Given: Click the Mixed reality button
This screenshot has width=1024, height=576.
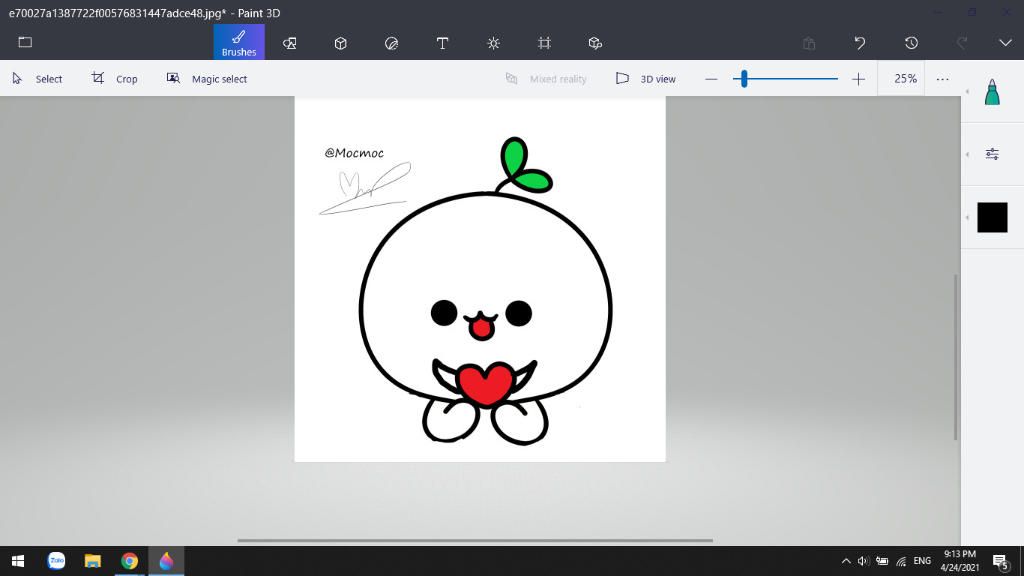Looking at the screenshot, I should click(546, 79).
